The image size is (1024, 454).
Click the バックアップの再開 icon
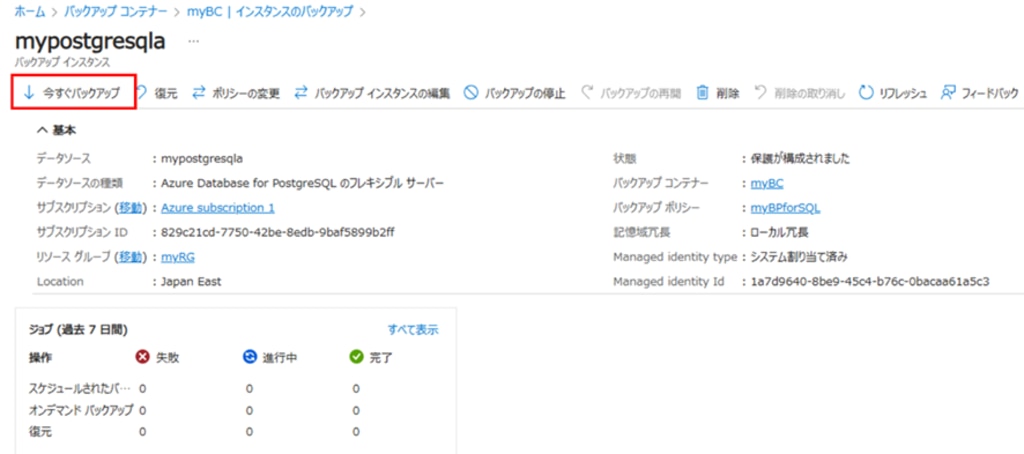pos(588,93)
